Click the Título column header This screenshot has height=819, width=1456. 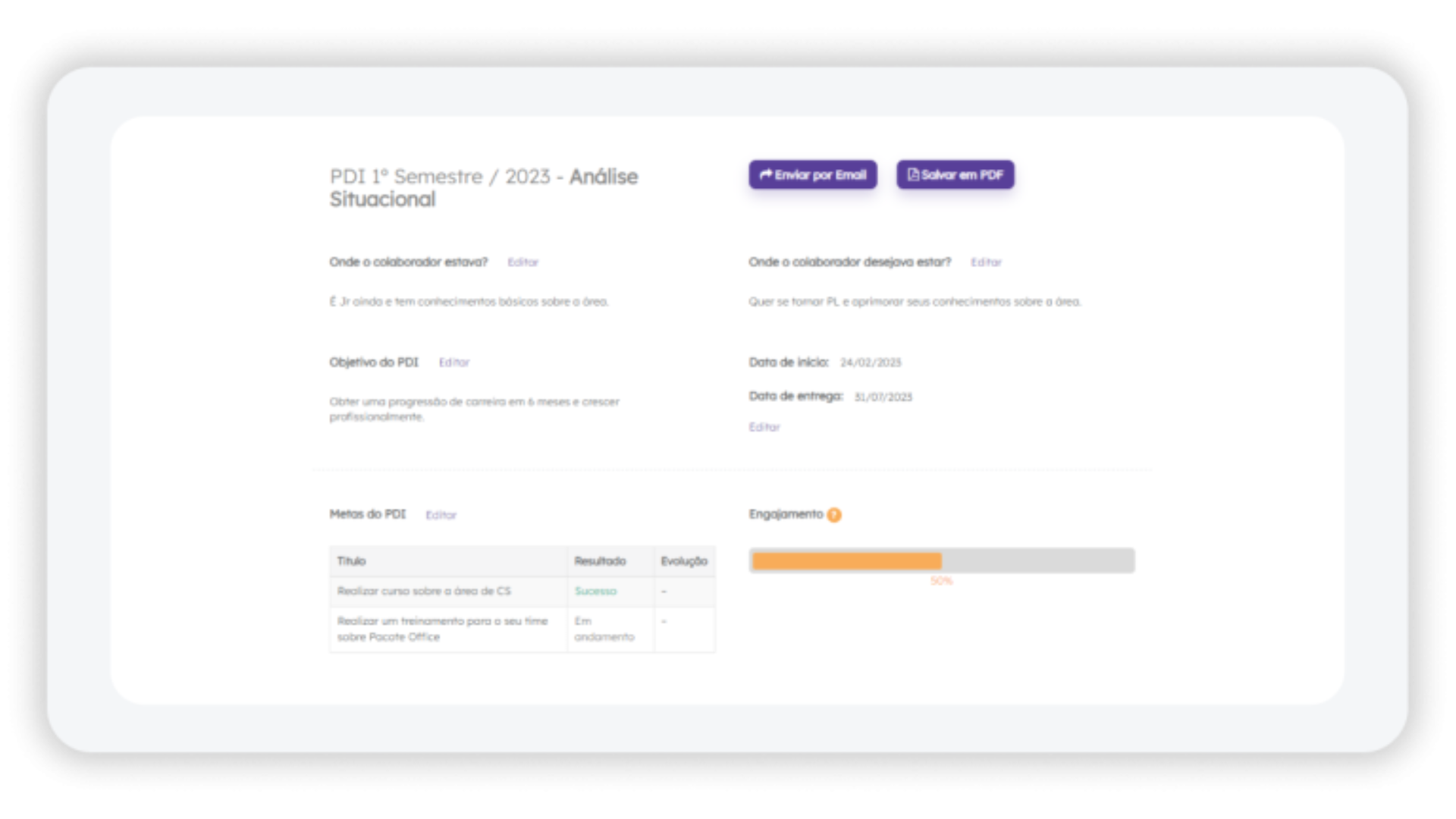coord(351,561)
